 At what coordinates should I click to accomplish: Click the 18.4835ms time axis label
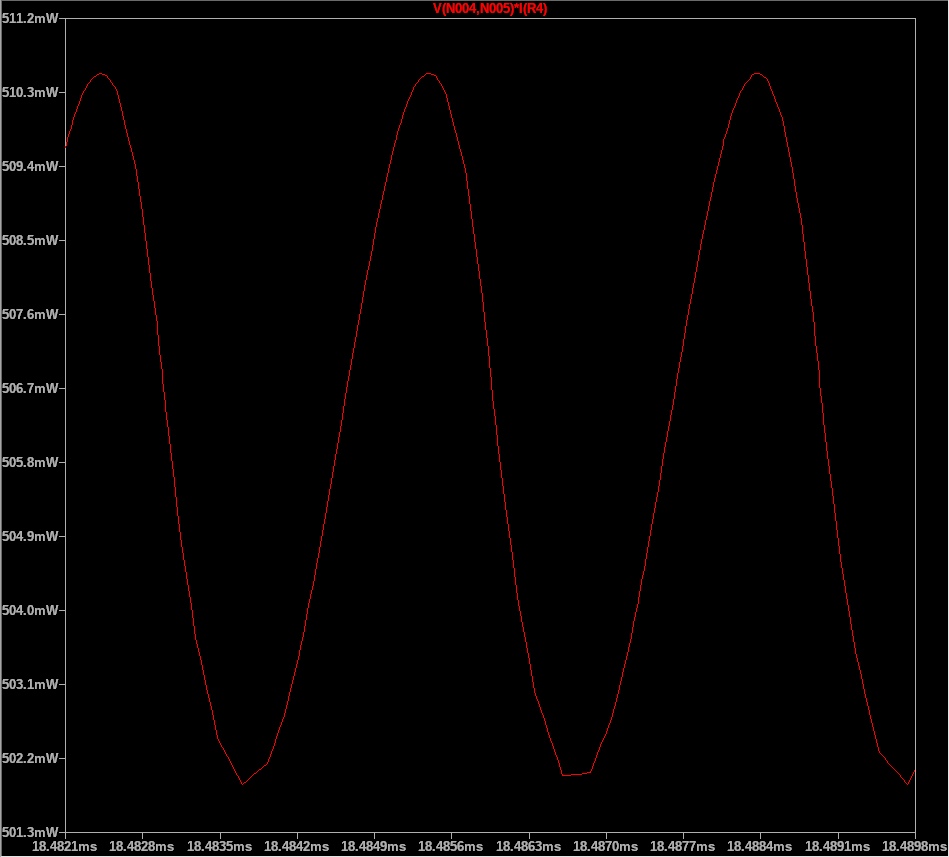click(x=219, y=846)
